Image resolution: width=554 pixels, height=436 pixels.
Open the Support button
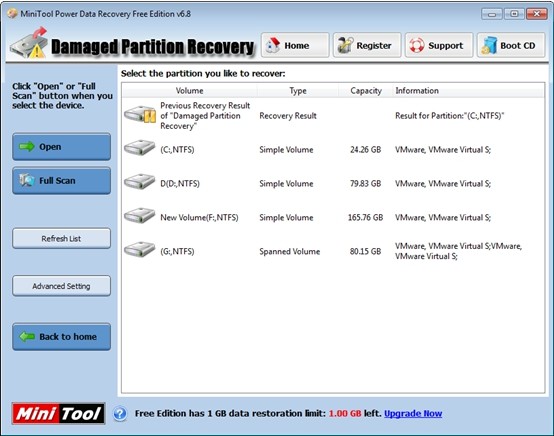(439, 45)
